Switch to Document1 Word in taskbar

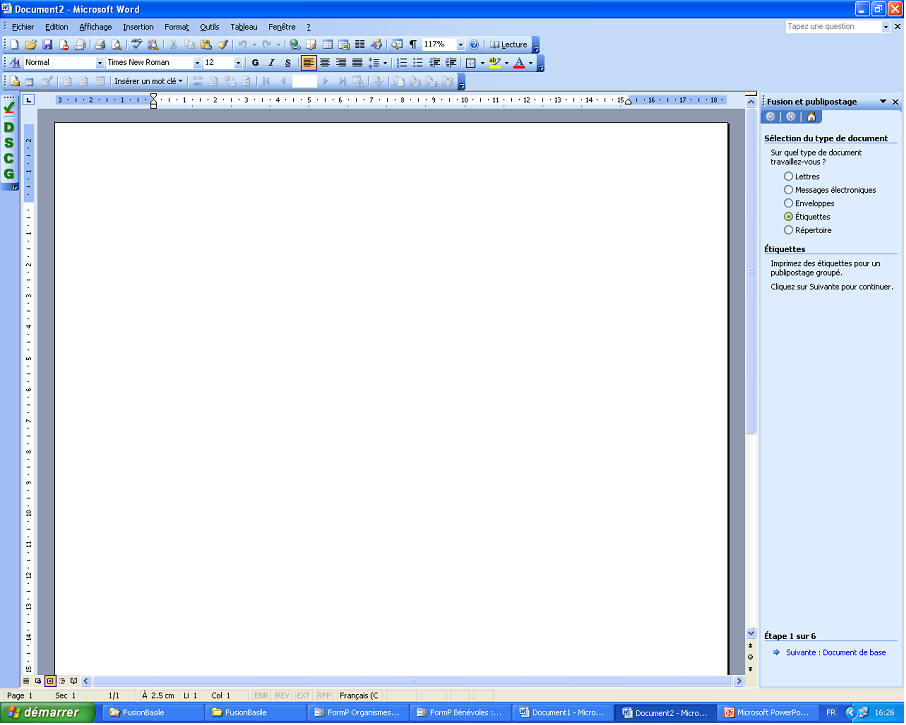pos(562,713)
